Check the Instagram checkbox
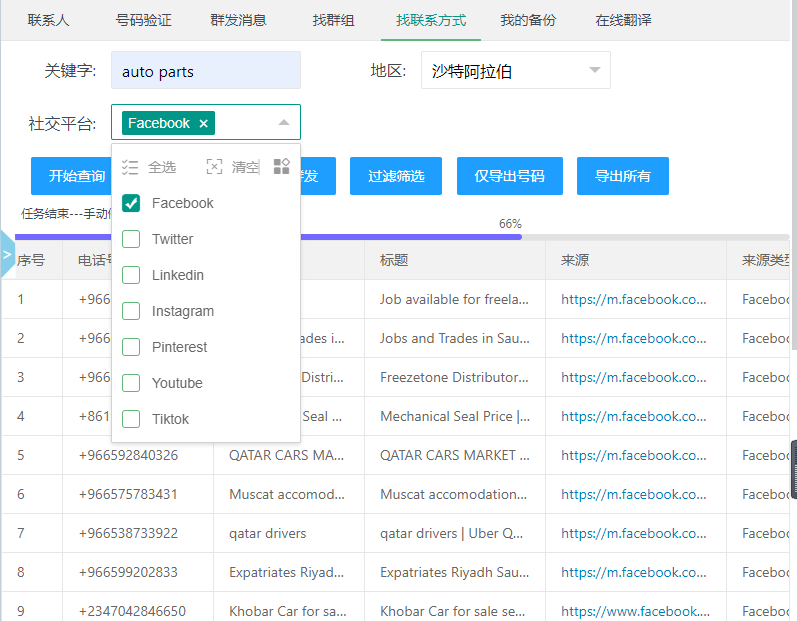 click(131, 311)
